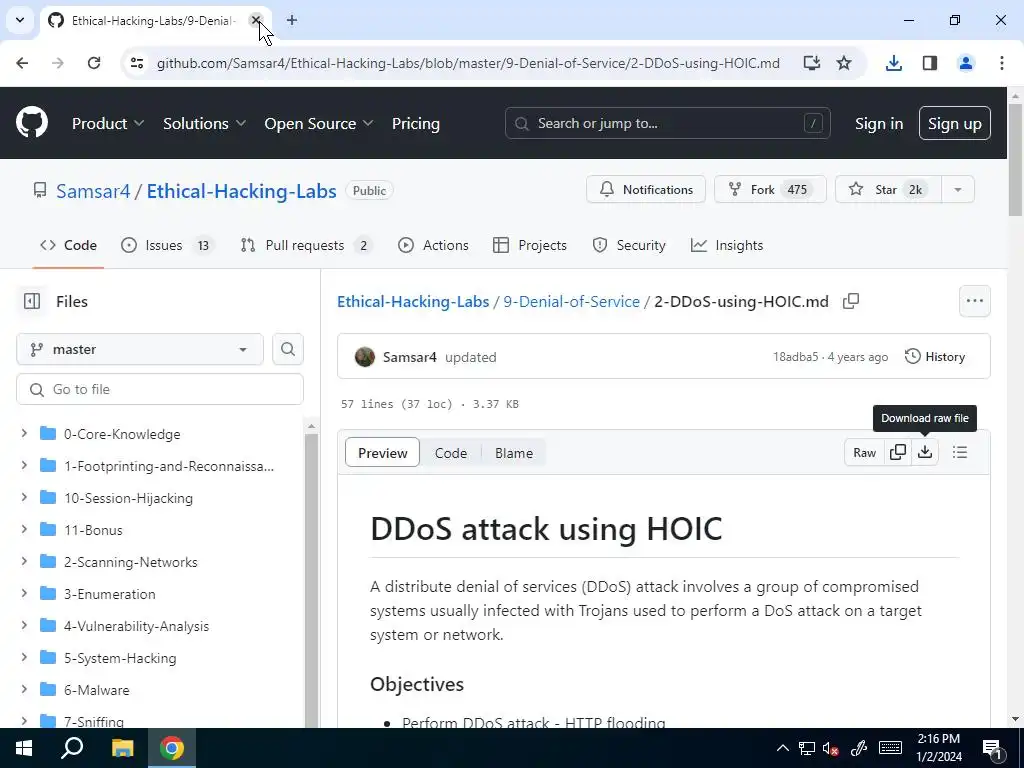The image size is (1024, 768).
Task: Open Windows taskbar search
Action: click(x=72, y=748)
